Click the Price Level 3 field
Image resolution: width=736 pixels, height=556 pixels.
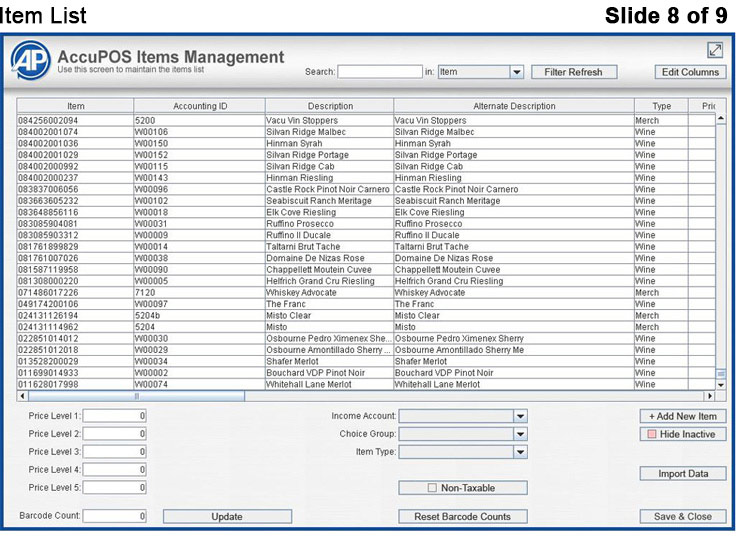[115, 451]
